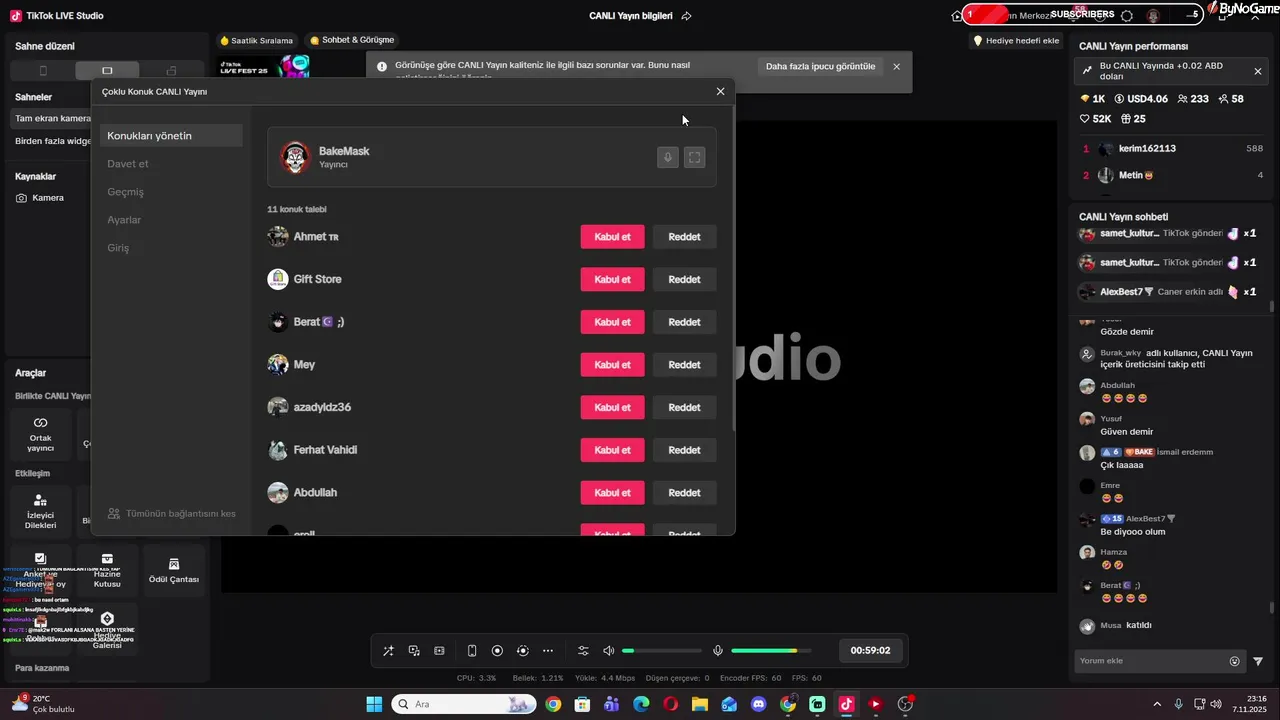Screen dimensions: 1280x720
Task: Open Ödül Çantası tool
Action: tap(174, 571)
